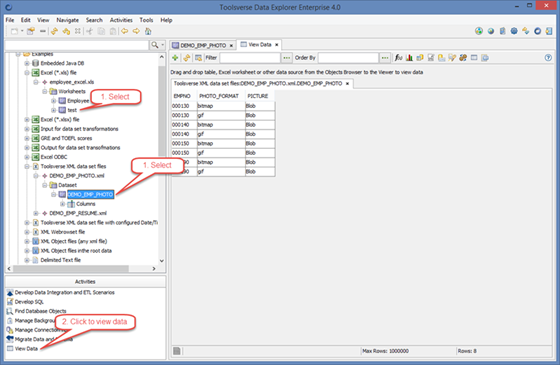The image size is (560, 365).
Task: Click the tree's vertical scrollbar down arrow
Action: tap(161, 261)
